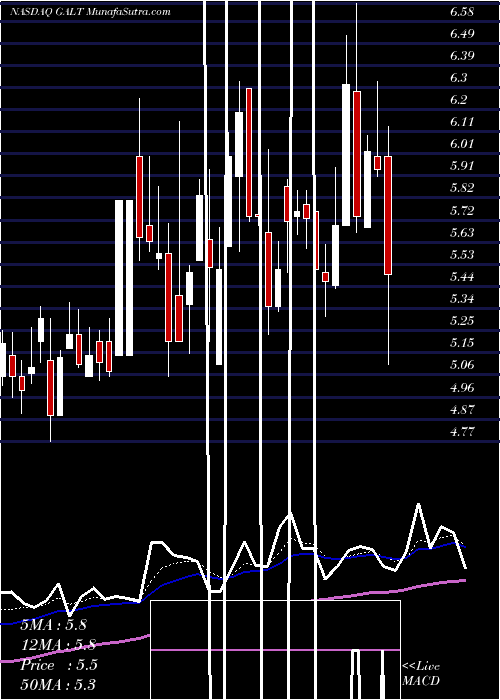Click the 5.15 price level label
The height and width of the screenshot is (700, 500).
pyautogui.click(x=462, y=342)
